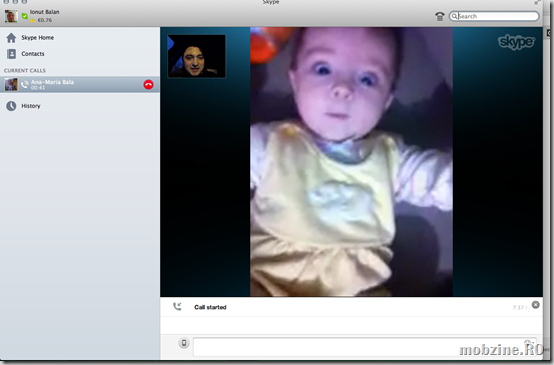
Task: Click the Search field
Action: point(494,16)
